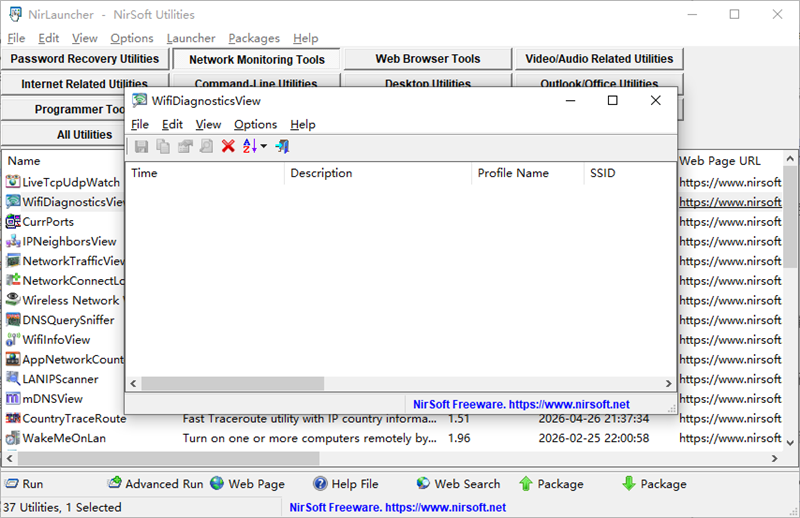Click the Package button with green up arrow
The height and width of the screenshot is (518, 800).
551,484
